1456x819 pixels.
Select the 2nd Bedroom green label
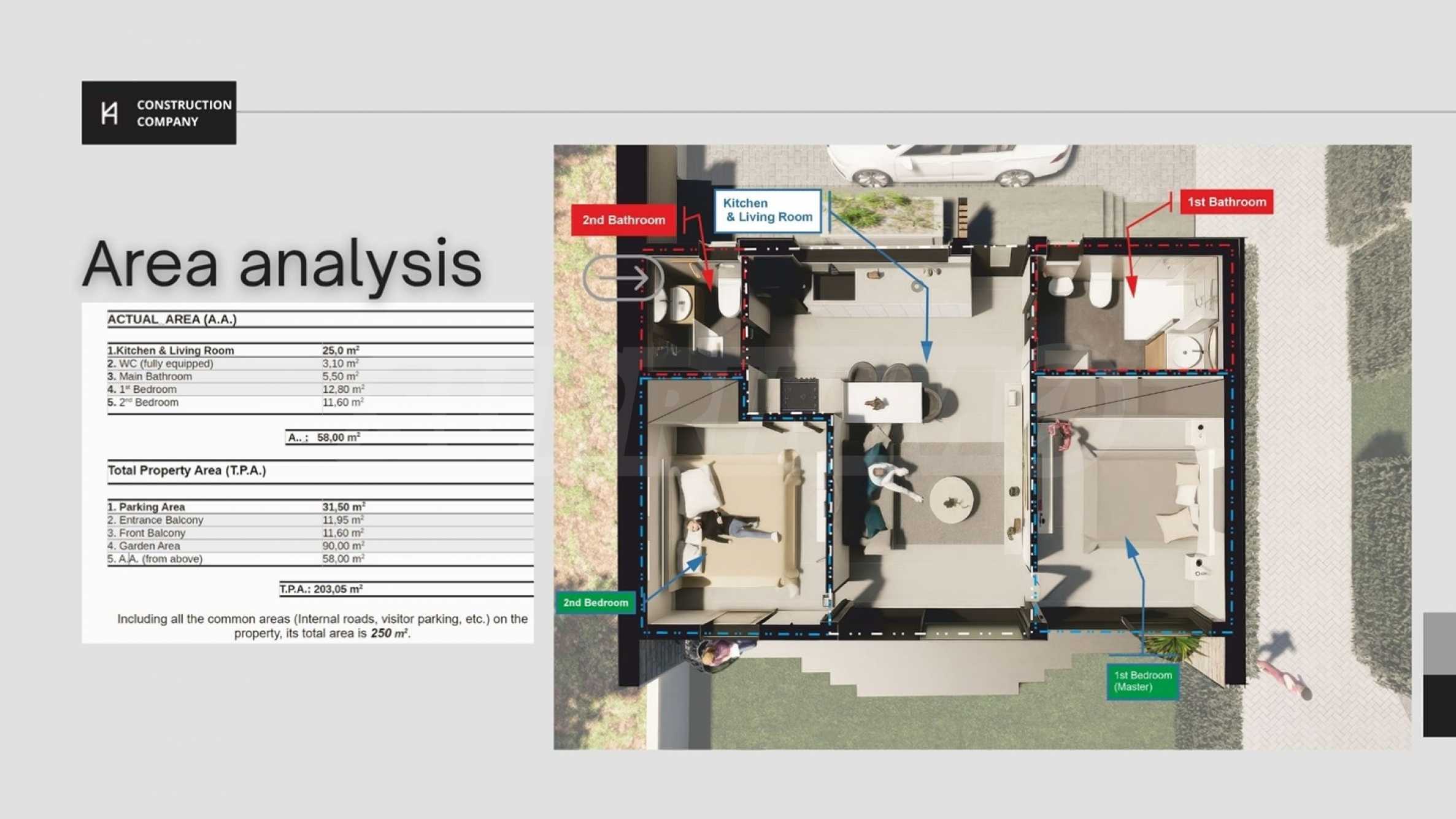pyautogui.click(x=595, y=603)
